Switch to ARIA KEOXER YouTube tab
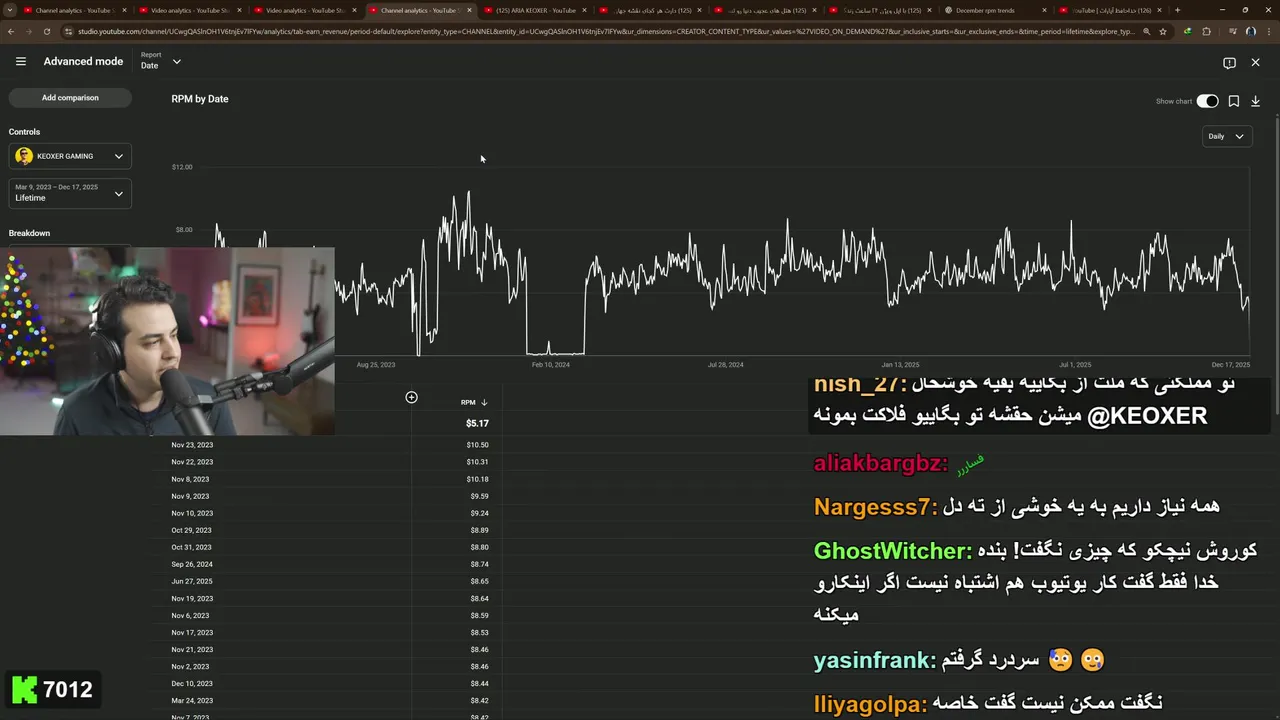The width and height of the screenshot is (1280, 720). [535, 10]
